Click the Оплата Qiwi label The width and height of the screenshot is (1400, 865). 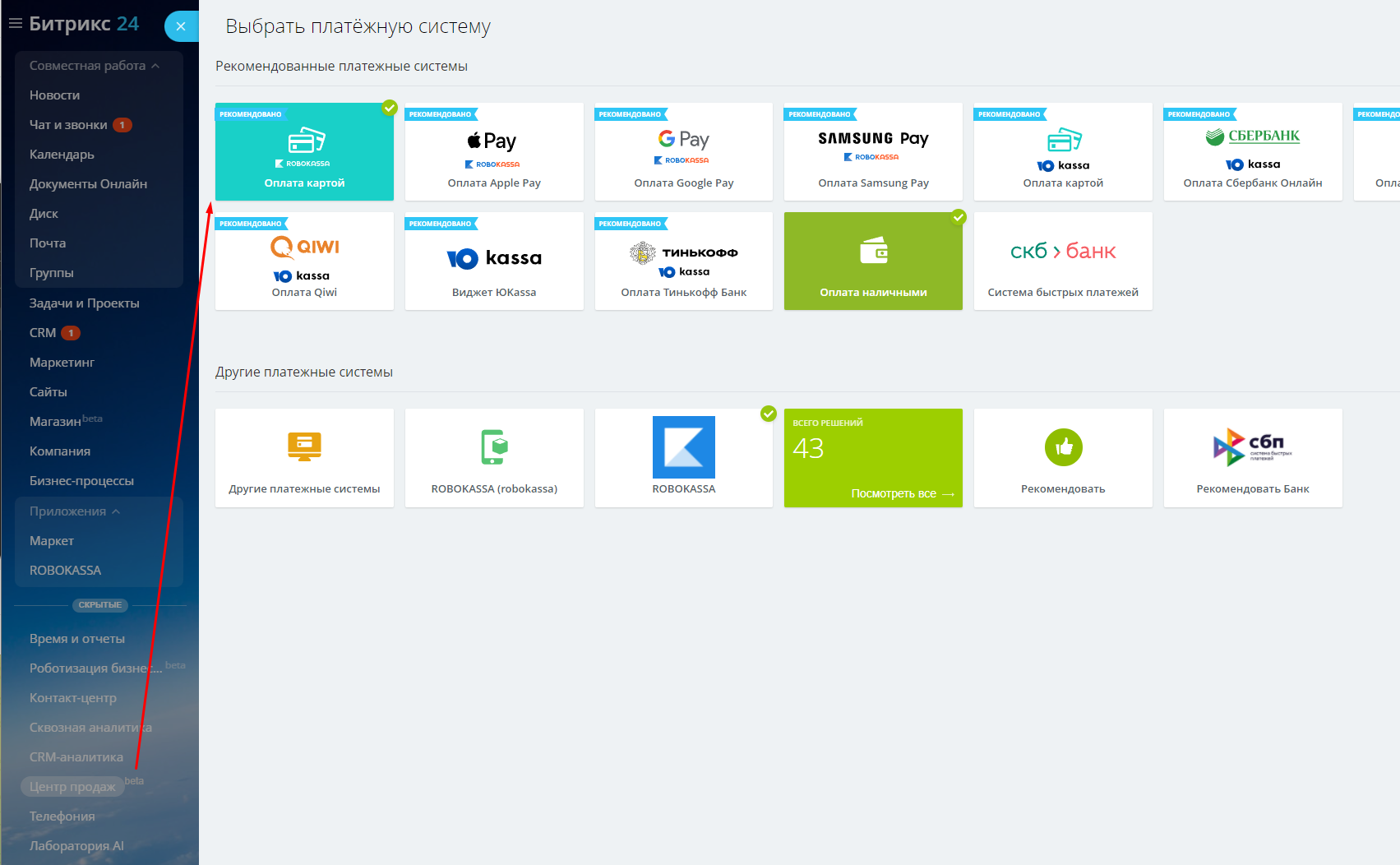coord(304,293)
